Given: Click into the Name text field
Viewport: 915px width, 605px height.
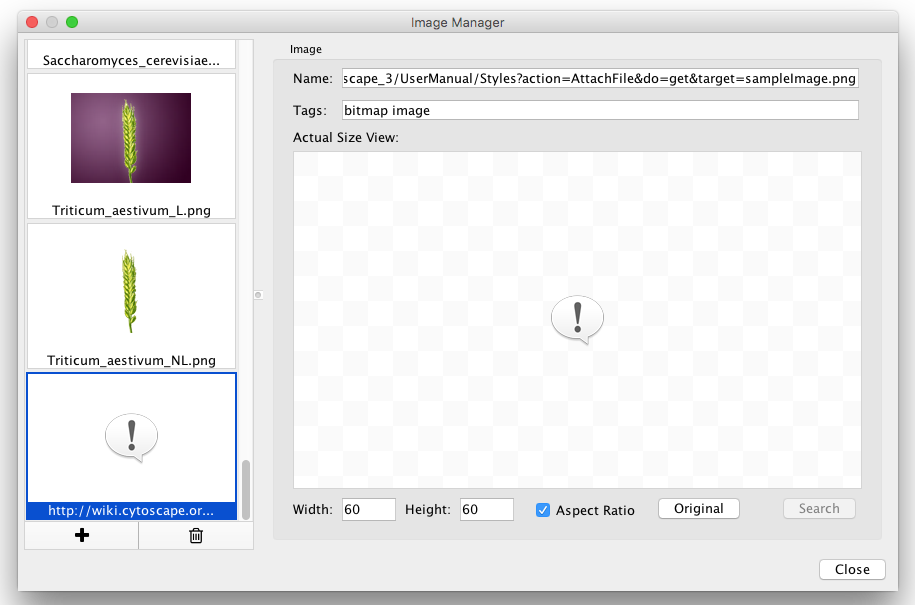Looking at the screenshot, I should click(x=599, y=79).
